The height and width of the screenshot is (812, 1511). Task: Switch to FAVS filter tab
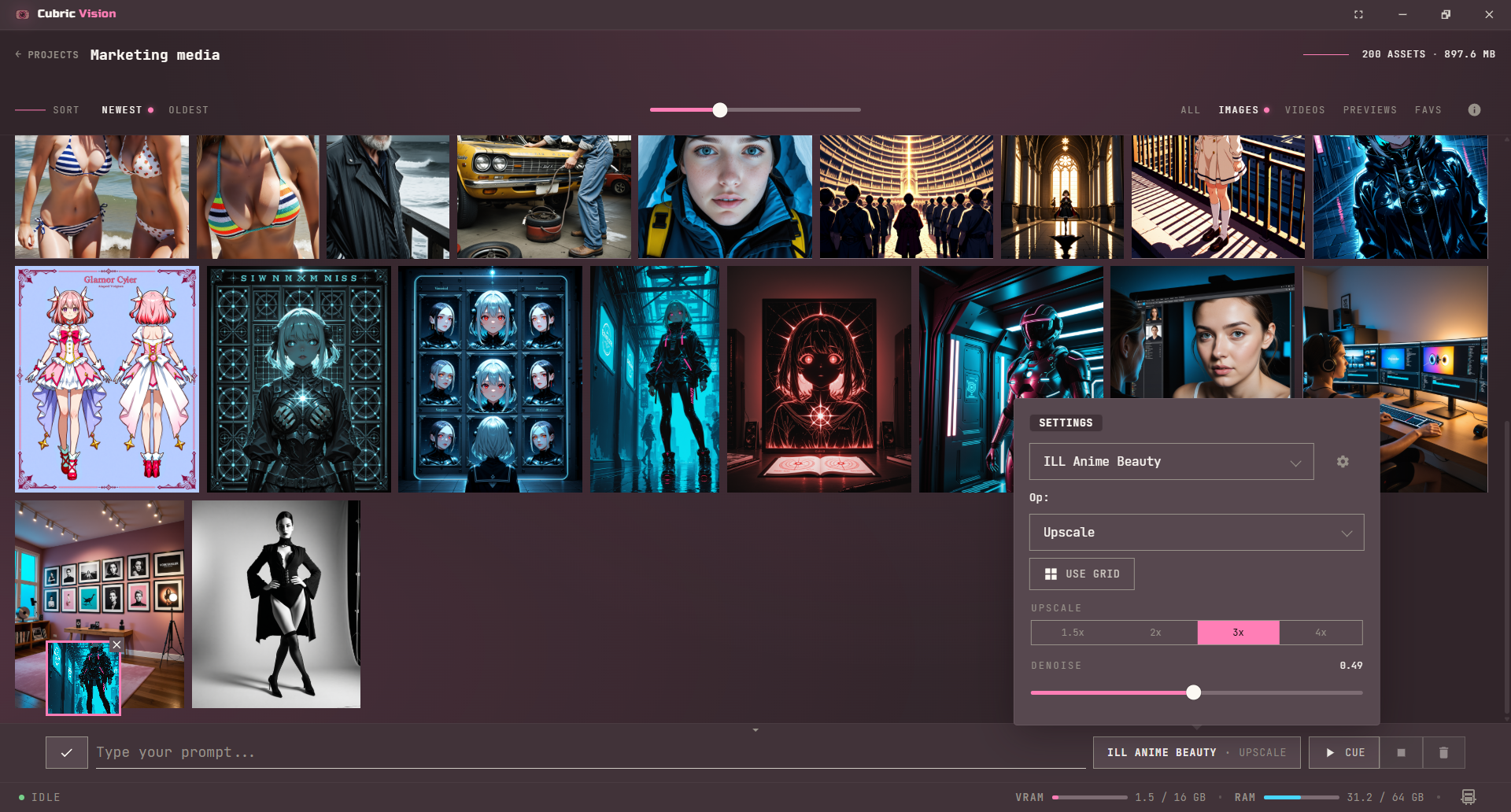[1428, 110]
